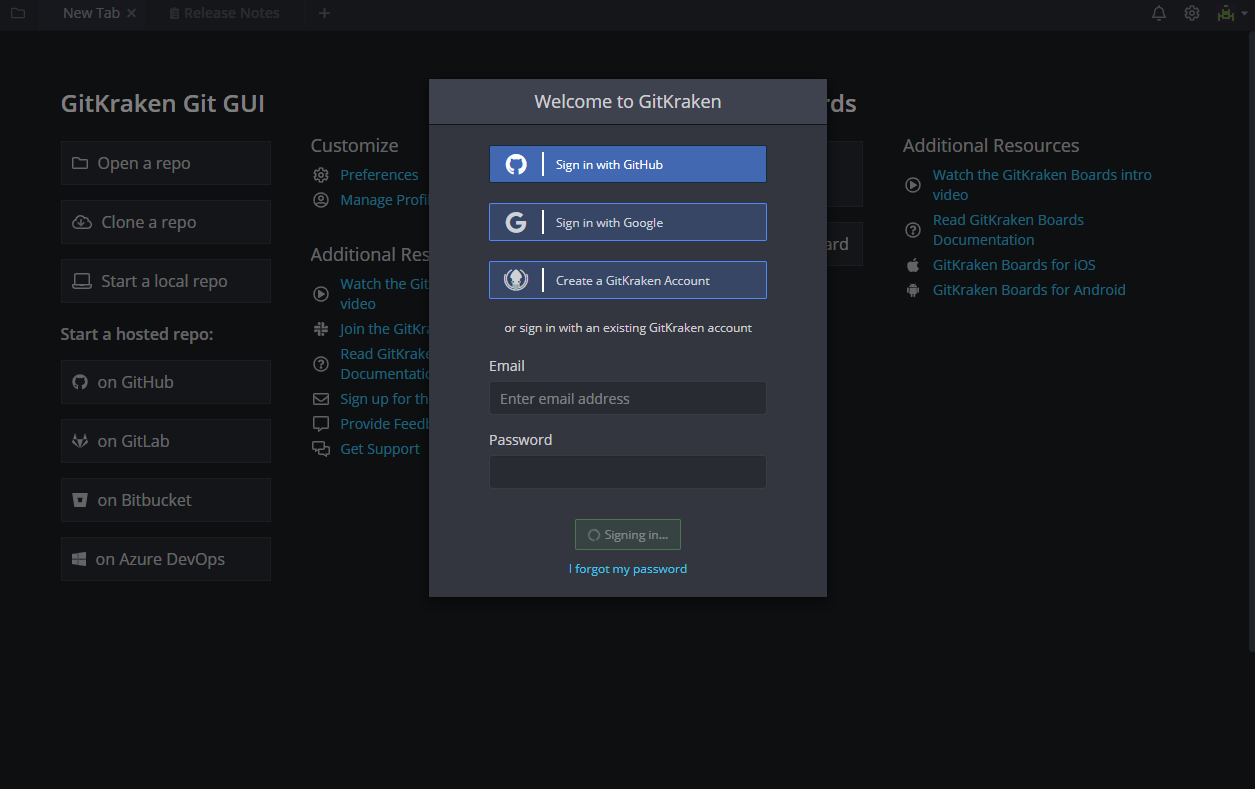This screenshot has height=789, width=1255.
Task: Open the Get Support link
Action: [x=380, y=449]
